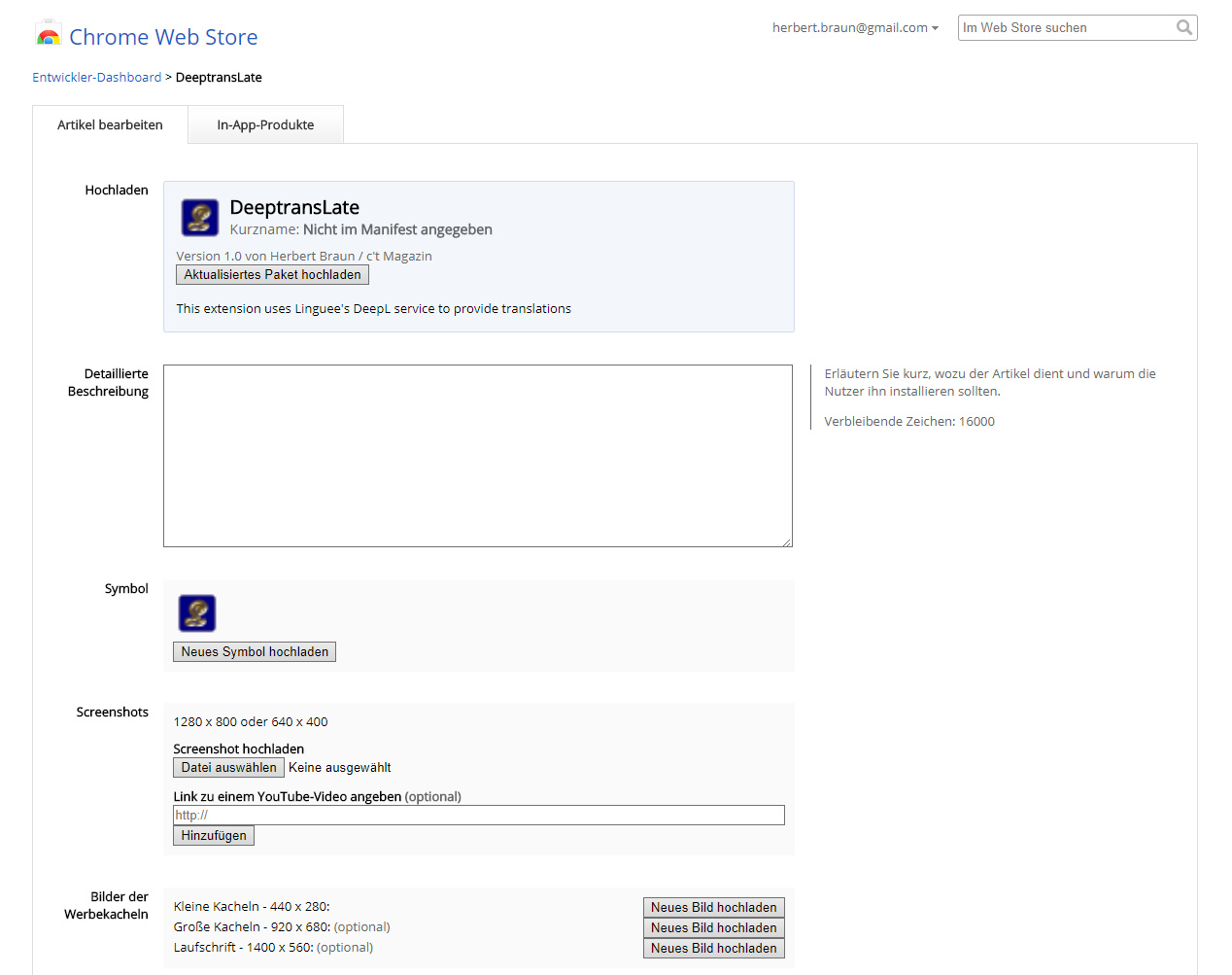Click Neues Symbol hochladen button
The height and width of the screenshot is (975, 1232).
coord(255,652)
